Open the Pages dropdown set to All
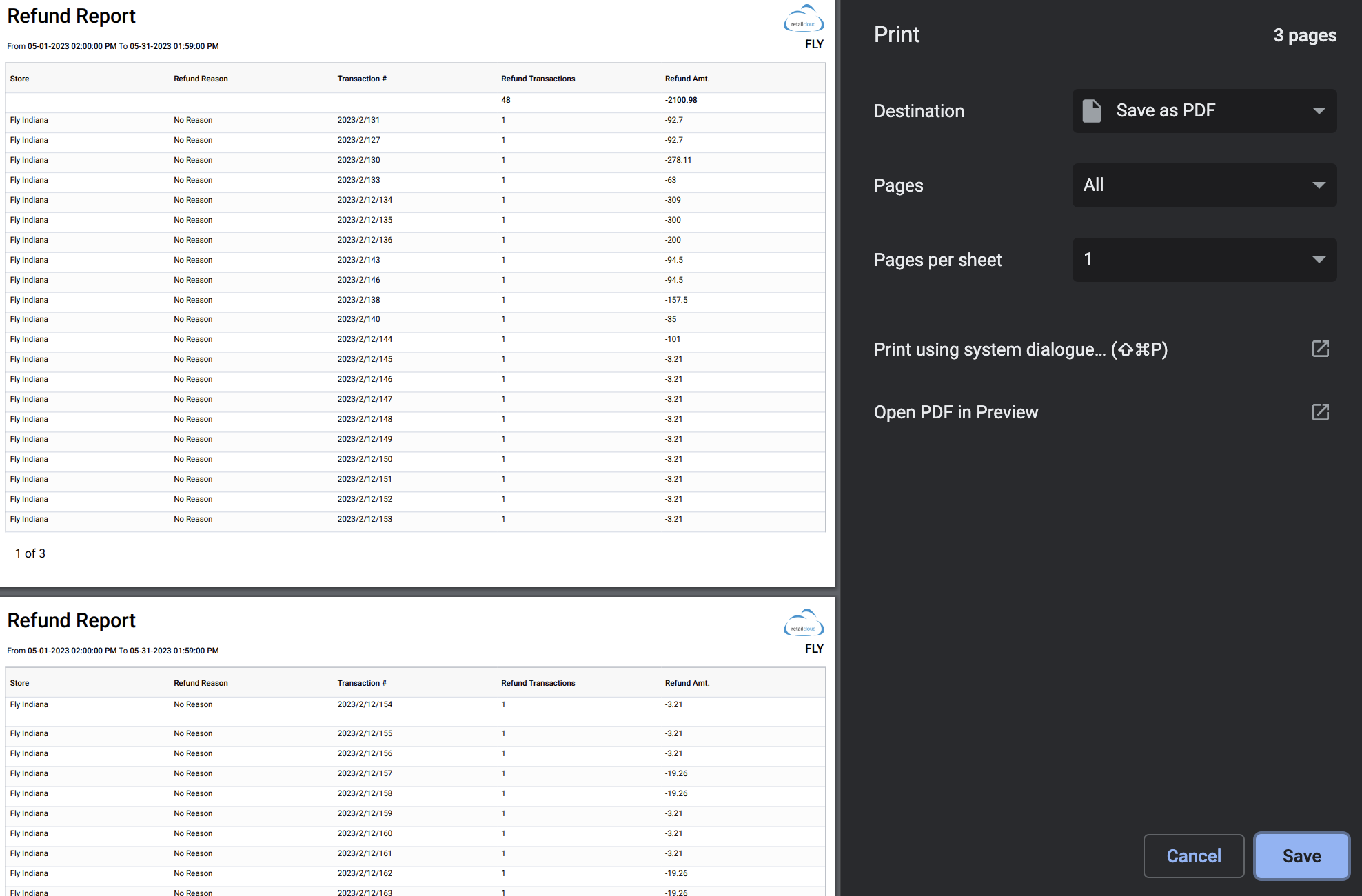The height and width of the screenshot is (896, 1362). 1203,185
